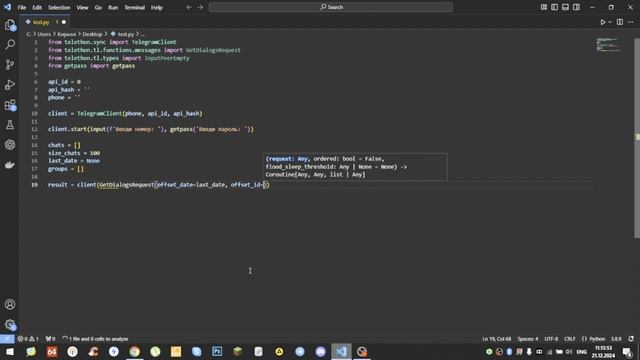Click the Visual Studio Code taskbar icon
Screen dimensions: 640x360
pyautogui.click(x=341, y=351)
